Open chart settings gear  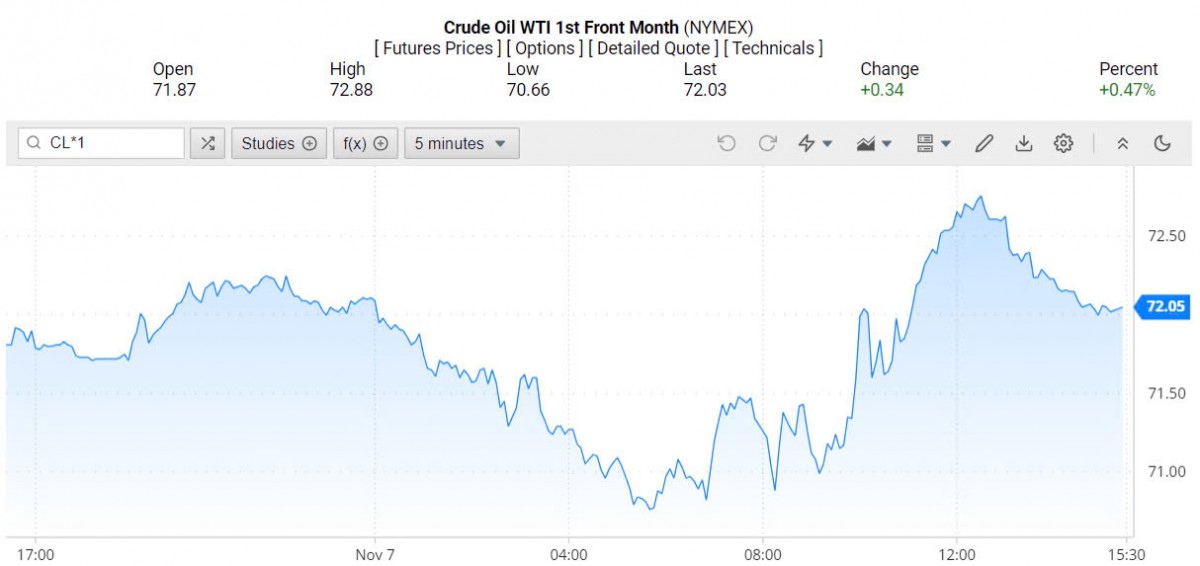point(1063,143)
